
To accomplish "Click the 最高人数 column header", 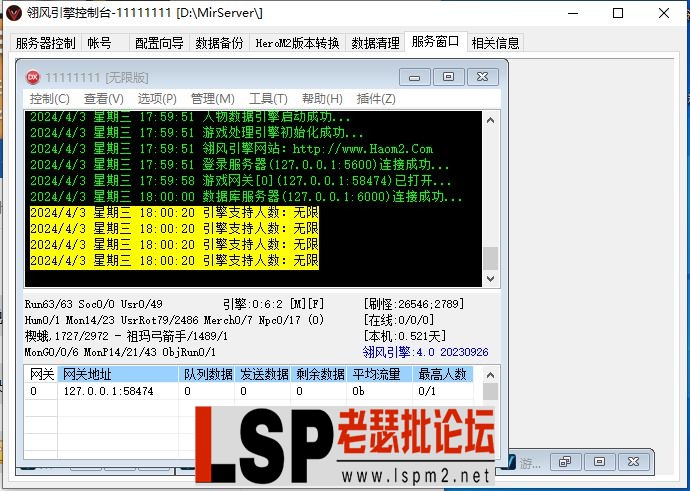I will tap(443, 374).
